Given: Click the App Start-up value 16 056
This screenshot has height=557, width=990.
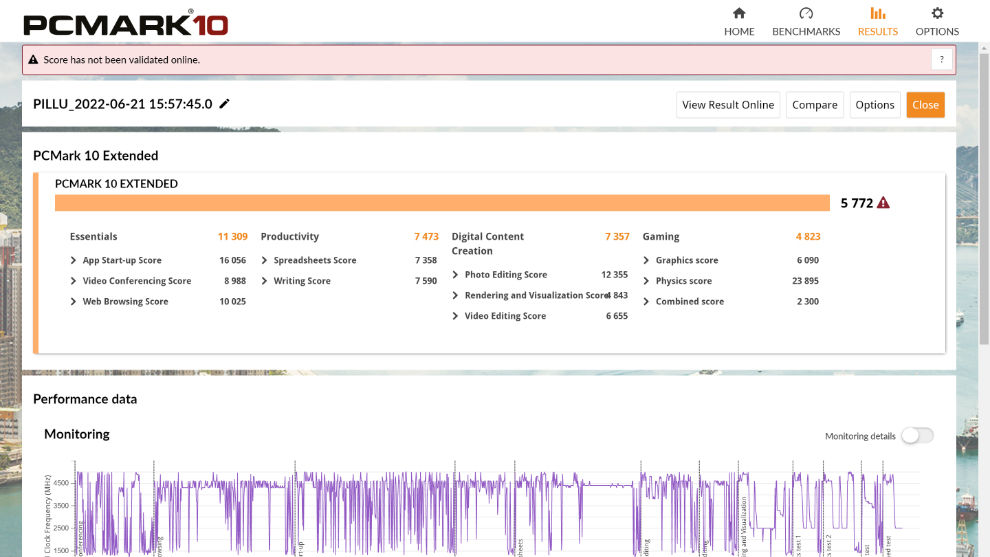Looking at the screenshot, I should tap(232, 260).
